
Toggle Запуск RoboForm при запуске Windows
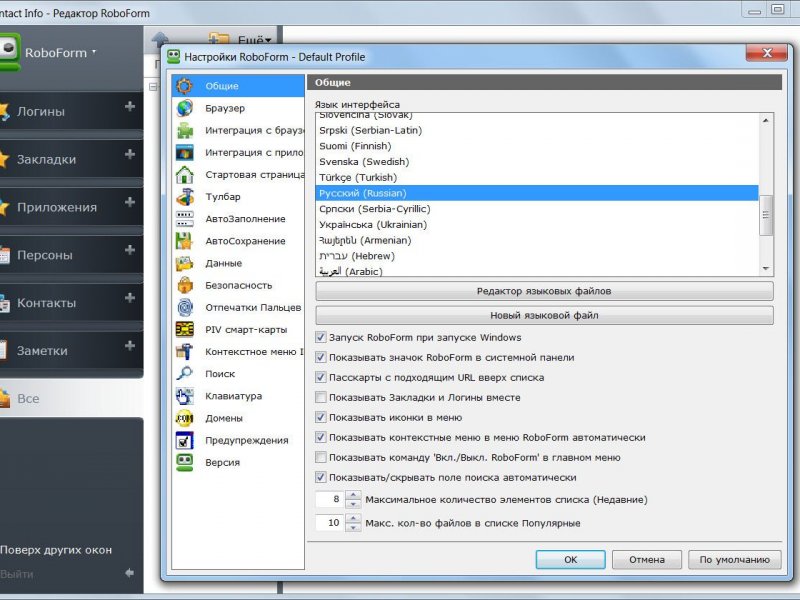click(320, 337)
